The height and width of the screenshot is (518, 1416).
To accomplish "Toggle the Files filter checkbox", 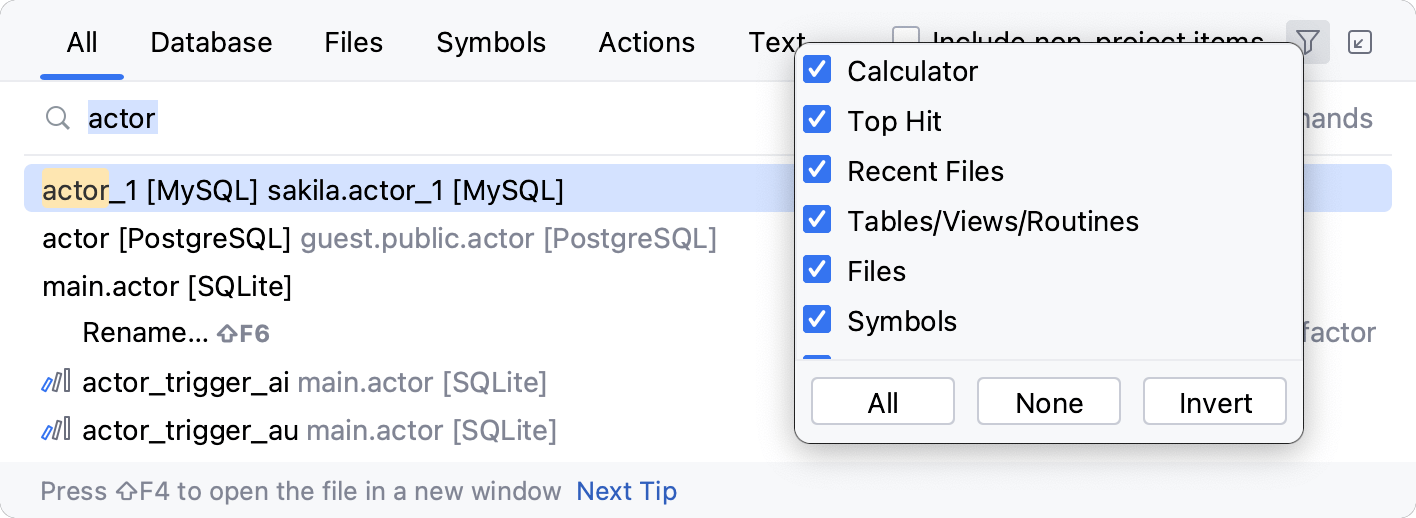I will click(818, 271).
